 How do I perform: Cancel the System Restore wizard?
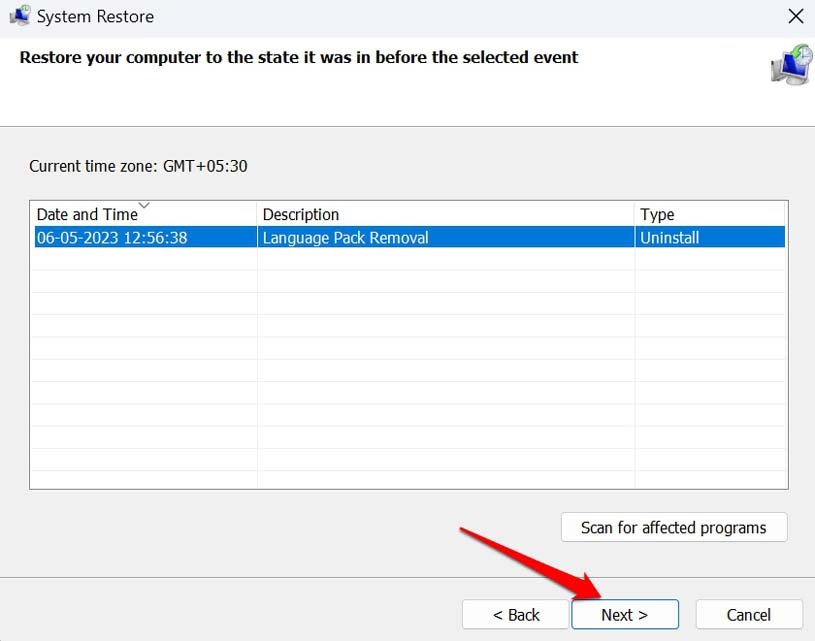coord(748,614)
